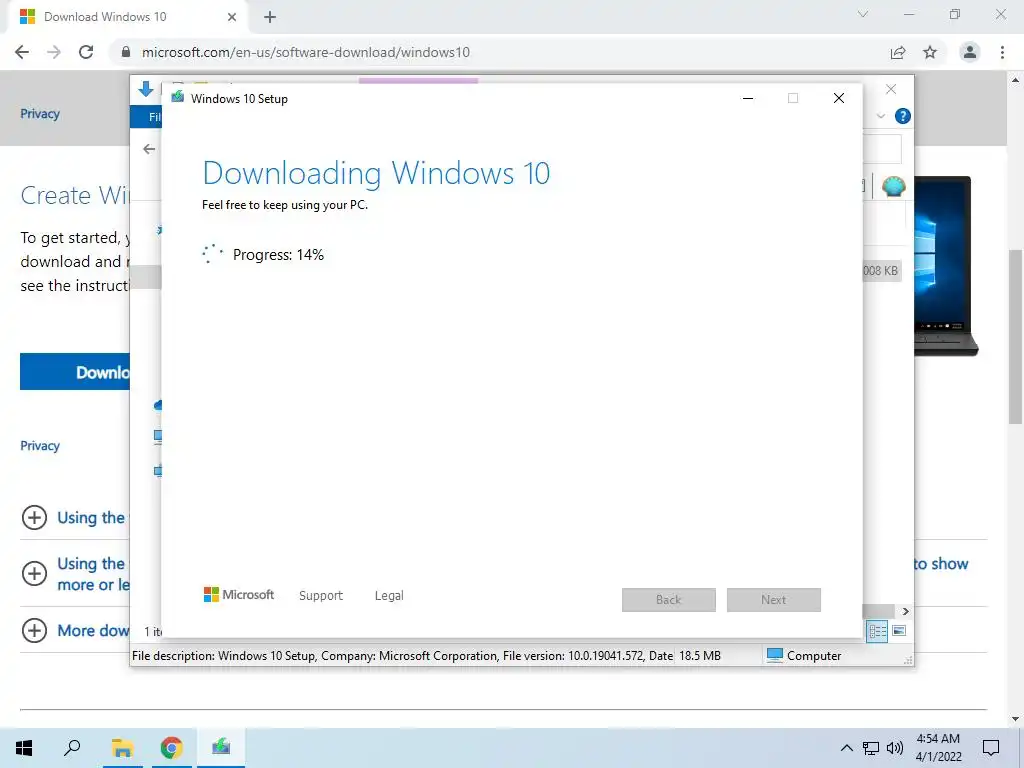
Task: Click the browser back arrow
Action: pyautogui.click(x=22, y=52)
